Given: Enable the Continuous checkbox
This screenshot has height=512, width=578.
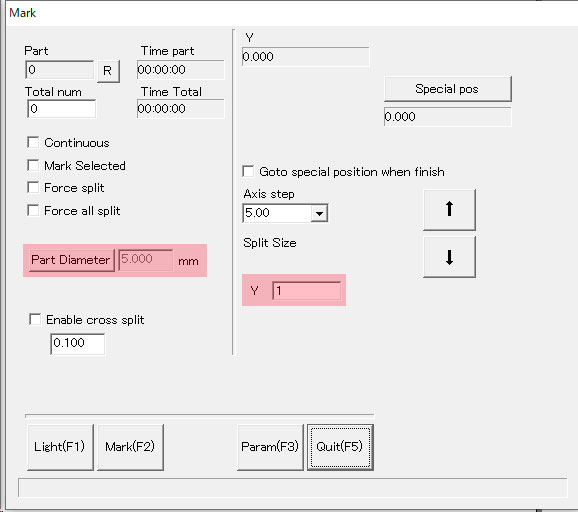Looking at the screenshot, I should pyautogui.click(x=33, y=142).
